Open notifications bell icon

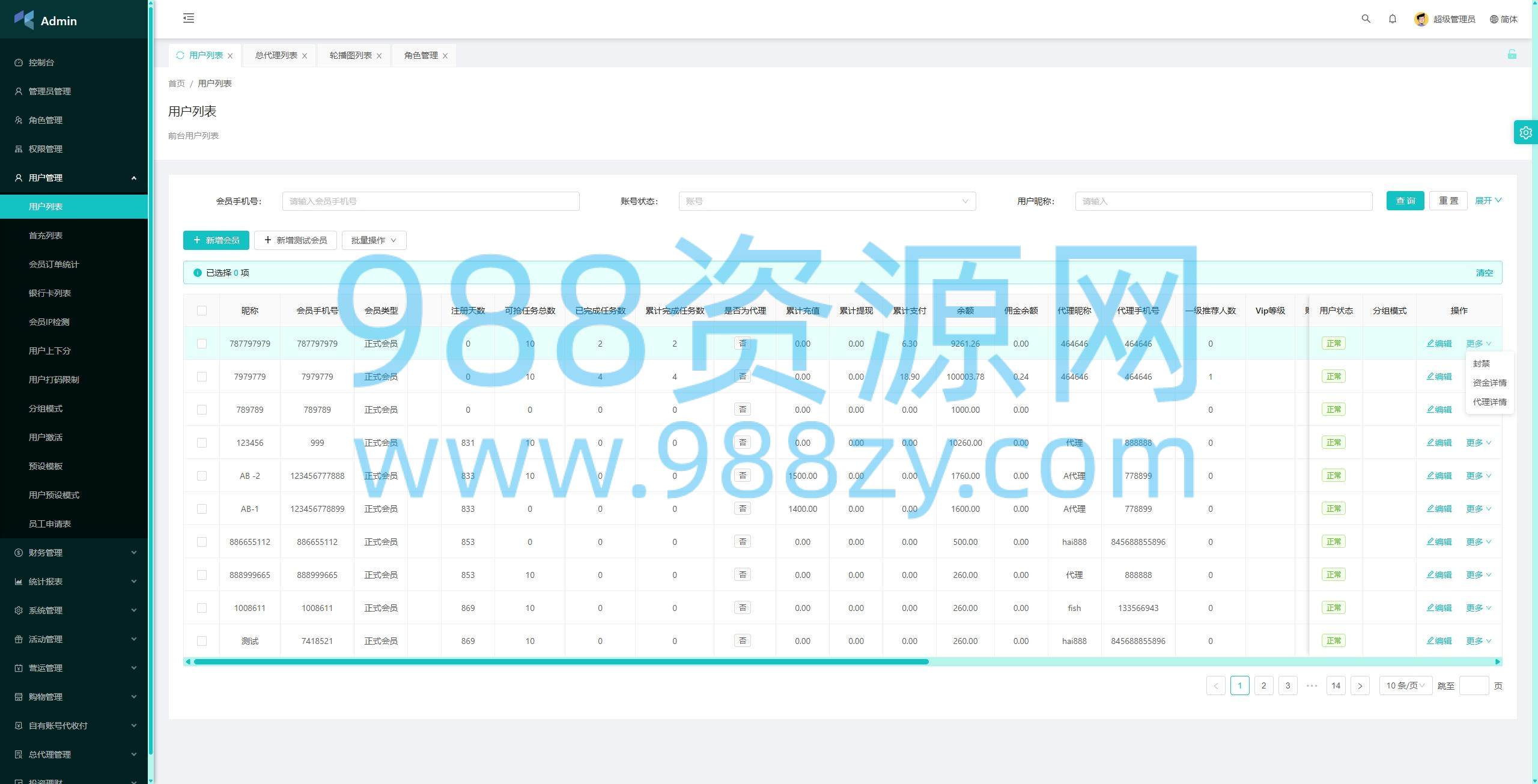pos(1392,19)
